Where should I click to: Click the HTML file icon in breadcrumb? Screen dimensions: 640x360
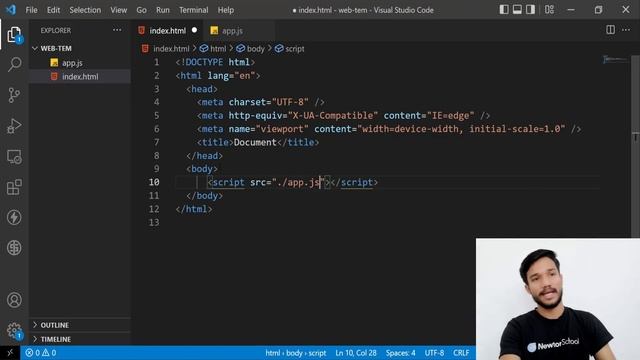coord(145,49)
